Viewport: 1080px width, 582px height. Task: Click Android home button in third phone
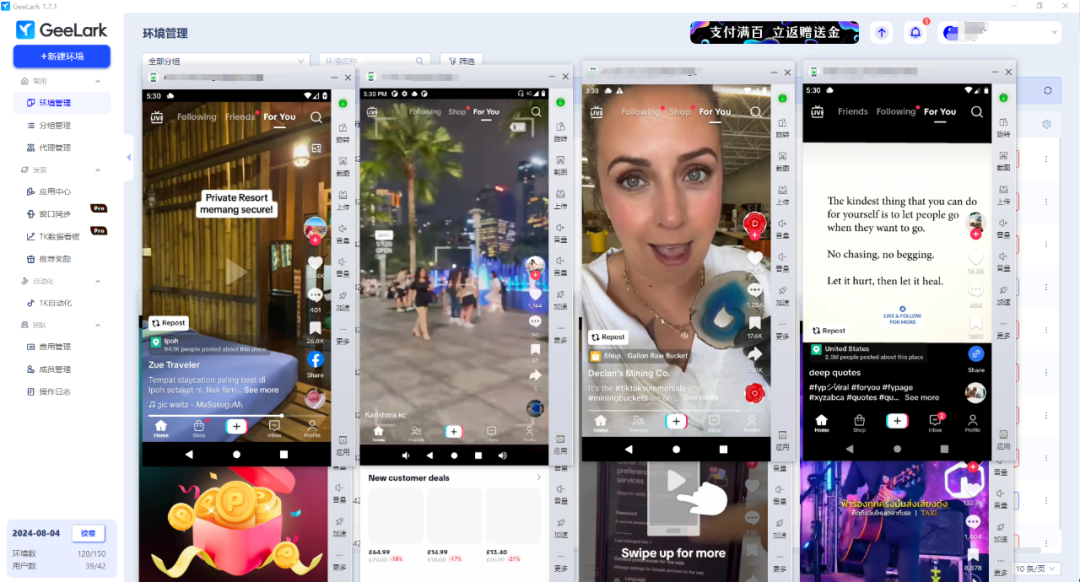[x=676, y=449]
